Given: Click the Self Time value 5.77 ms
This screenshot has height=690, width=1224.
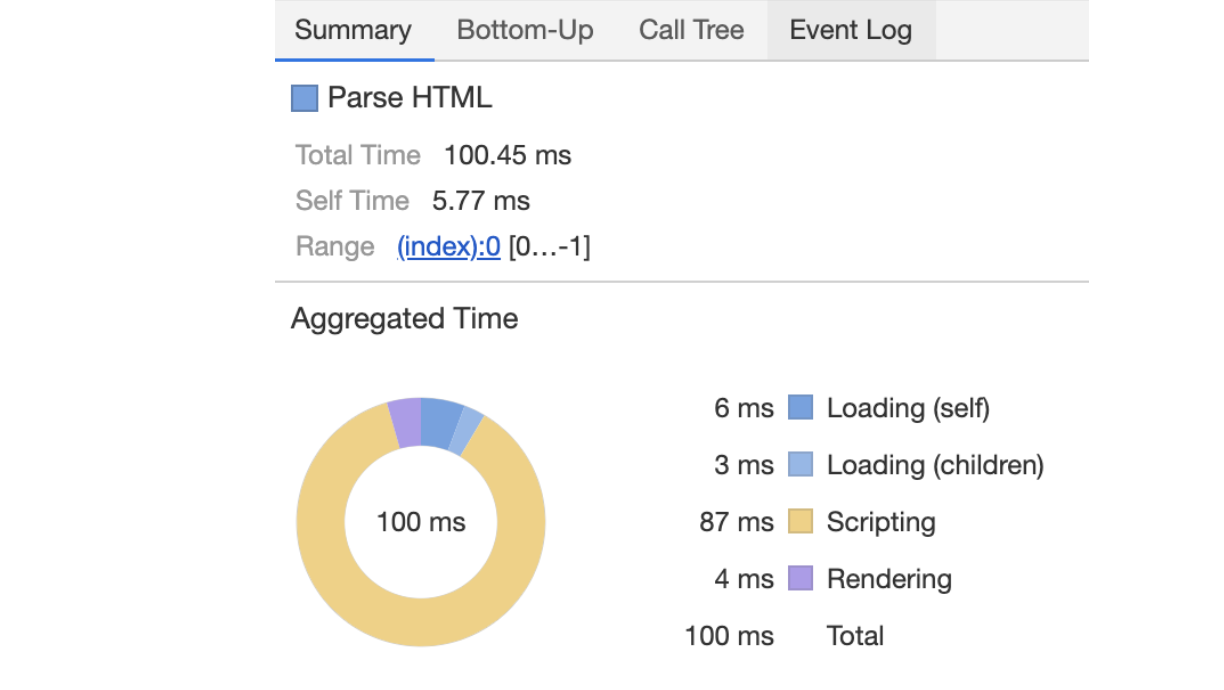Looking at the screenshot, I should (481, 201).
